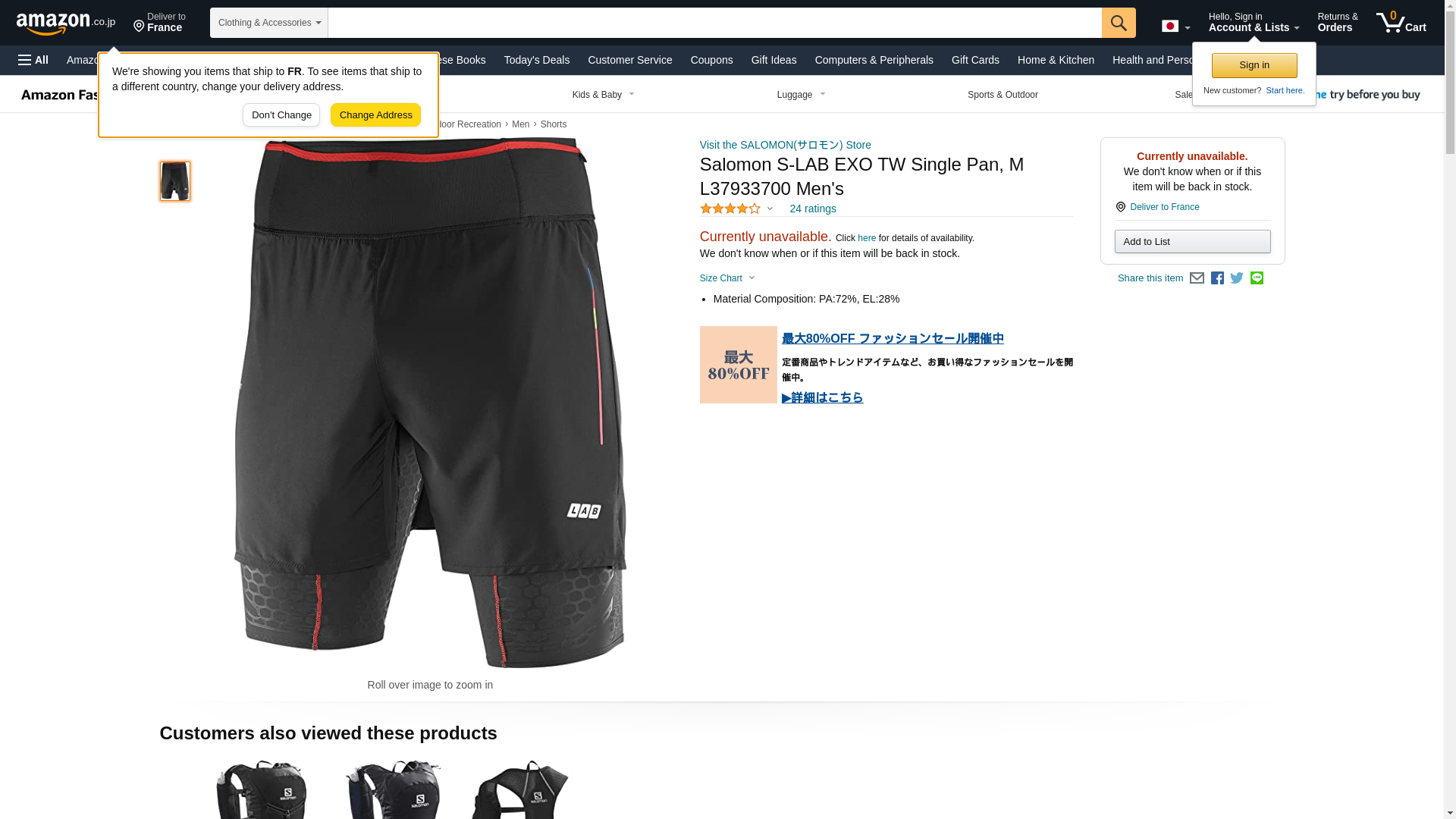Open the Japan flag language selector
The image size is (1456, 819).
pos(1176,26)
